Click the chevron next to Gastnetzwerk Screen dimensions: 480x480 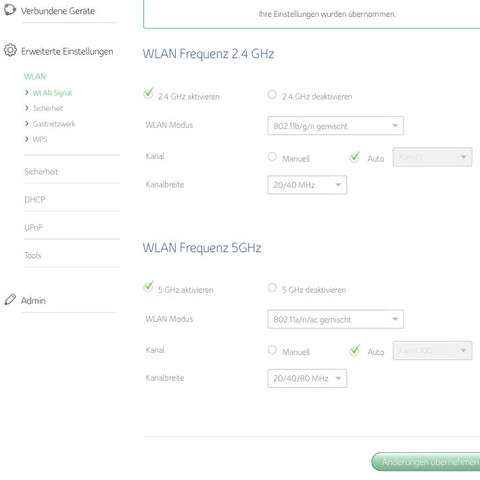27,123
